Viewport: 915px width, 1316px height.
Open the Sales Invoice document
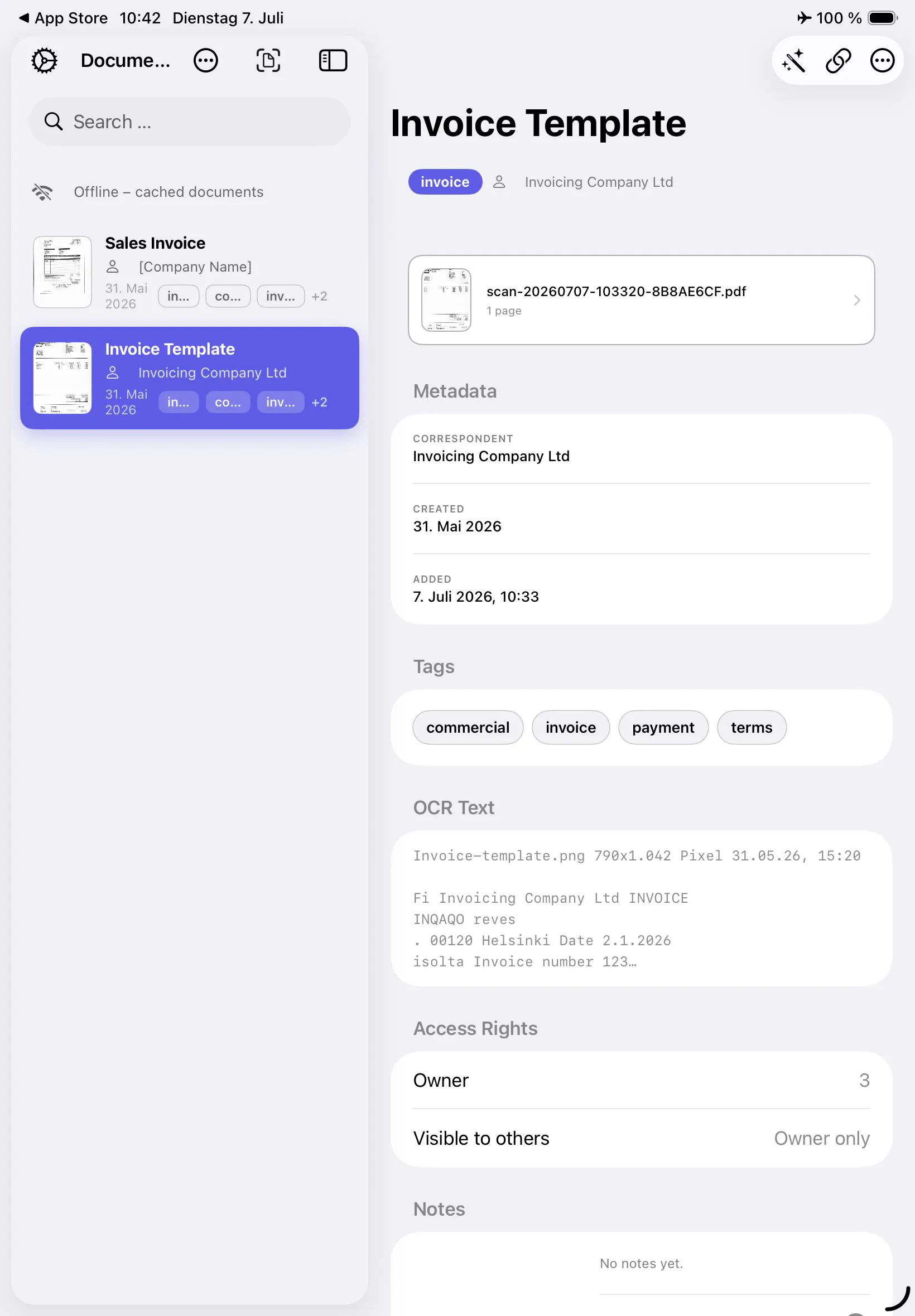pyautogui.click(x=190, y=272)
